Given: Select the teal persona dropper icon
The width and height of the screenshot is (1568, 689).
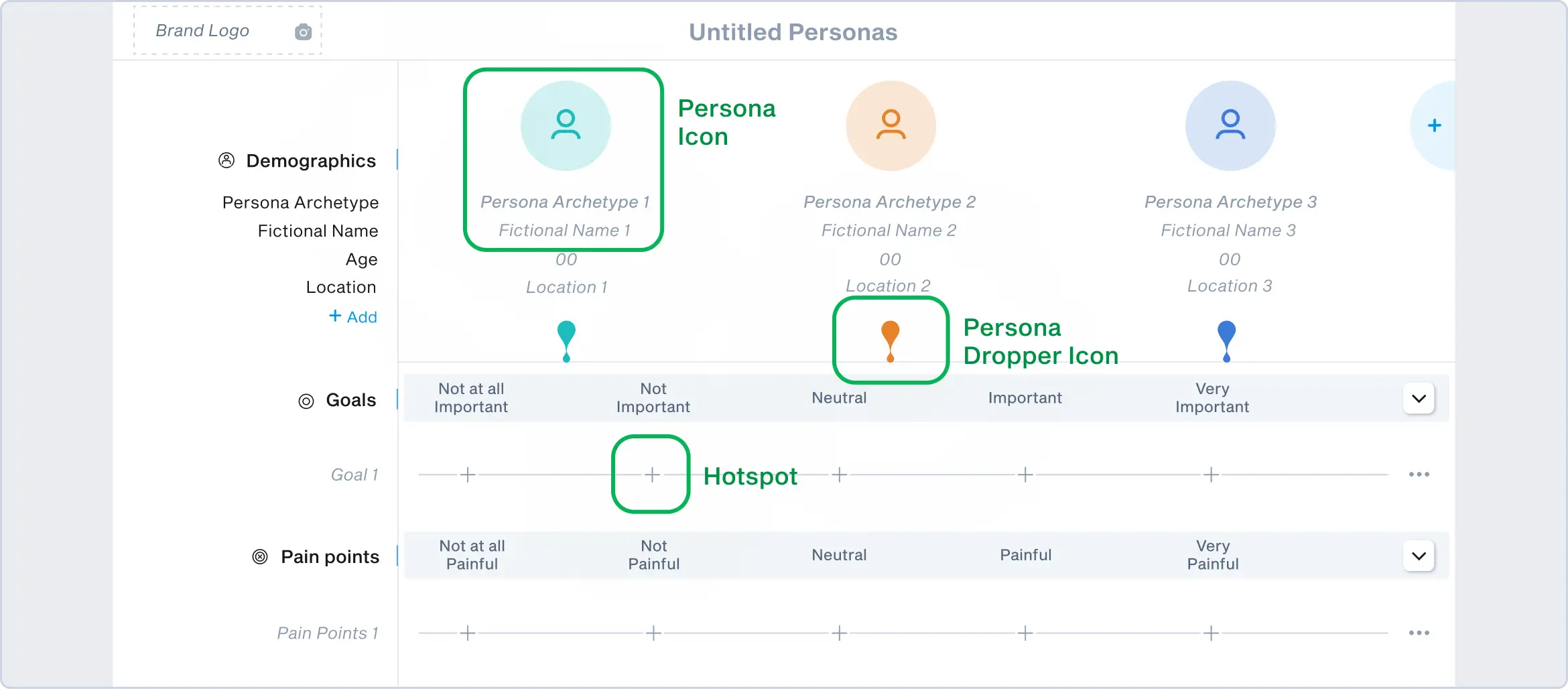Looking at the screenshot, I should [566, 340].
